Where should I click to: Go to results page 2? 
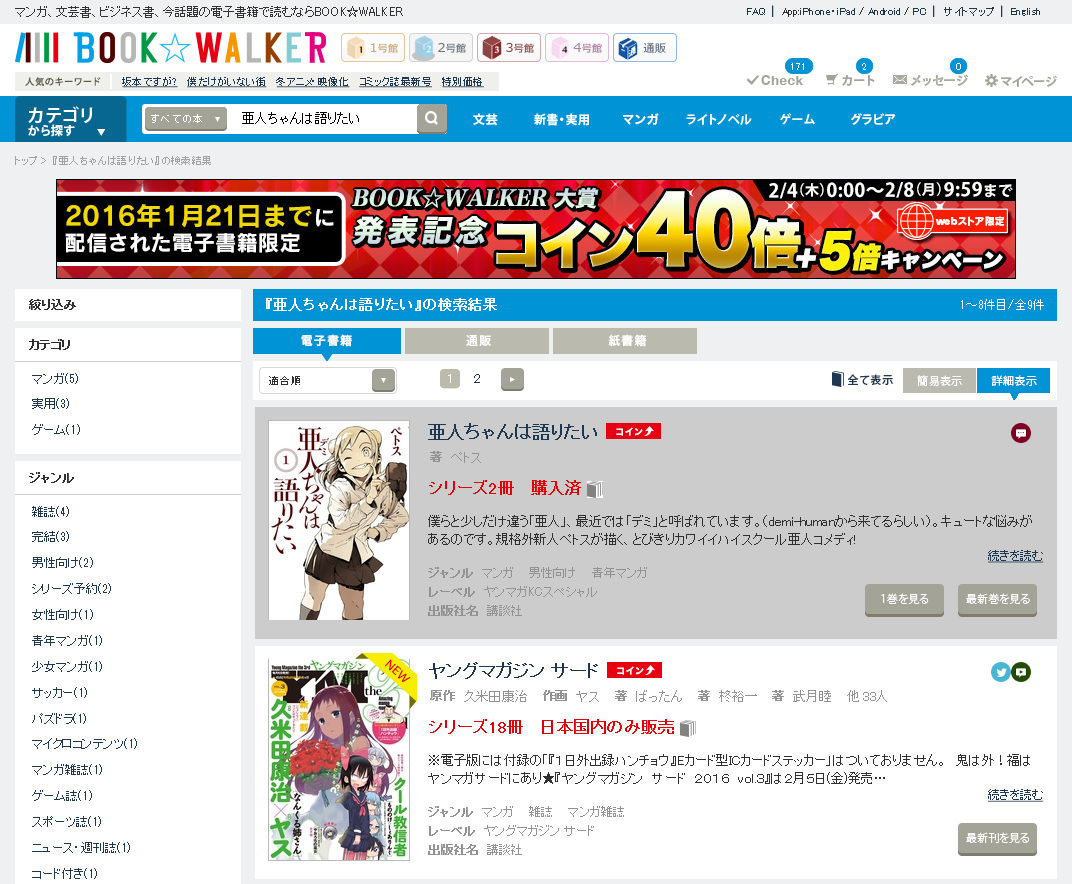477,379
